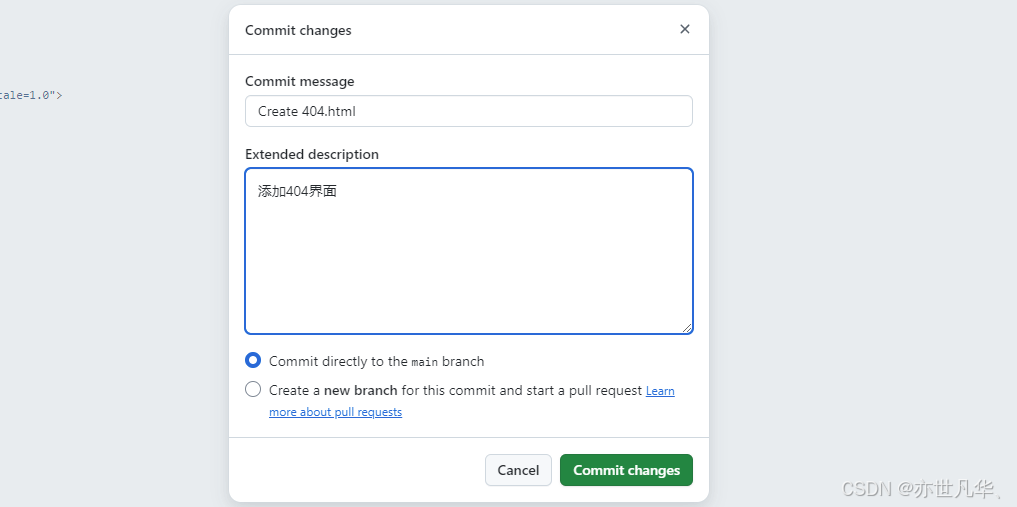This screenshot has height=507, width=1017.
Task: Close the Commit changes dialog with X
Action: (685, 29)
